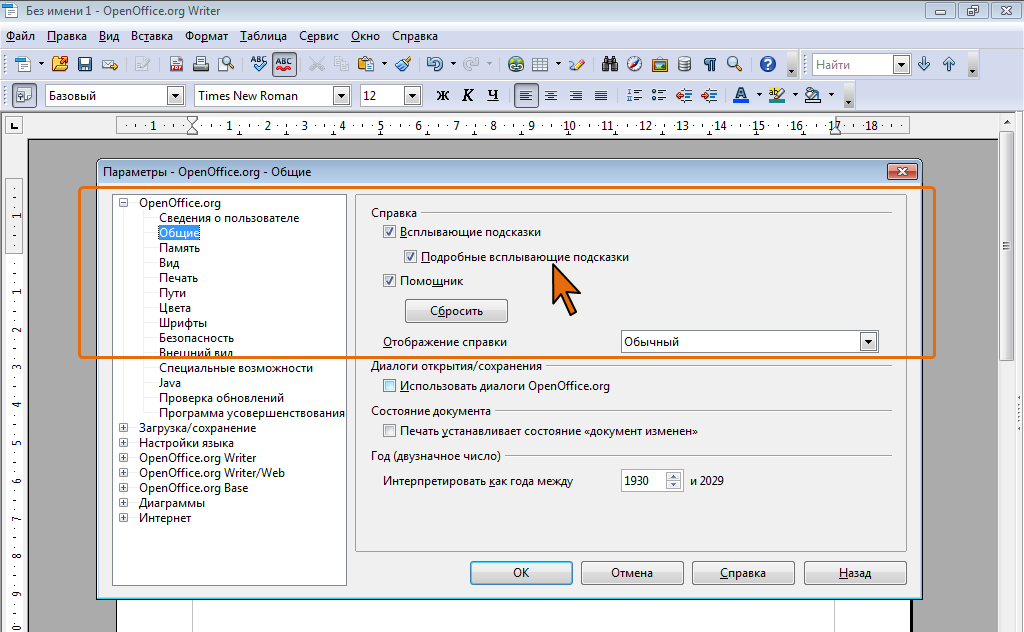Screen dimensions: 1024x632
Task: Click the Zoom magnifier icon
Action: pos(735,64)
